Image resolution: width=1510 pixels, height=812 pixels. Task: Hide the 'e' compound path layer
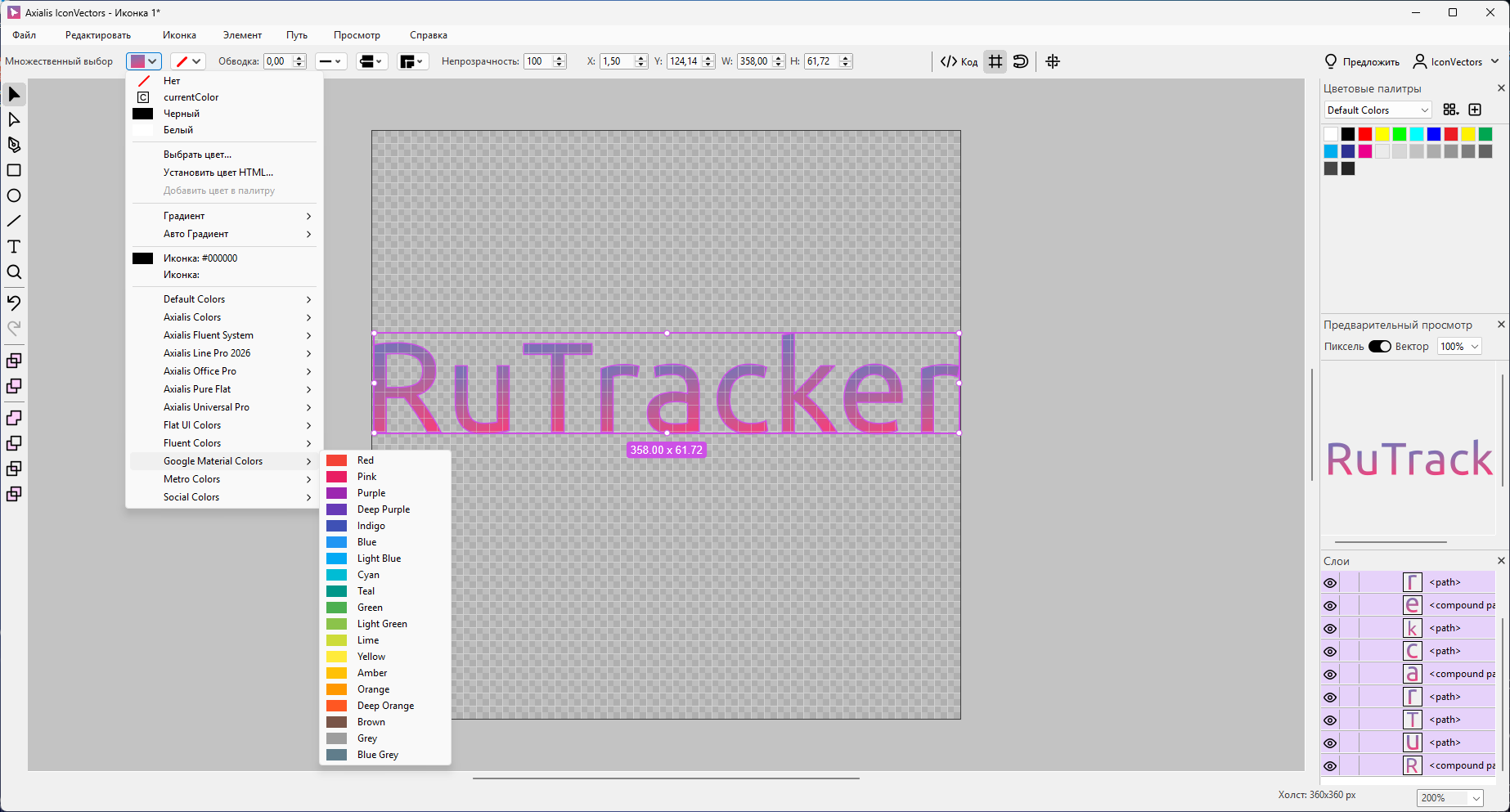click(1330, 606)
